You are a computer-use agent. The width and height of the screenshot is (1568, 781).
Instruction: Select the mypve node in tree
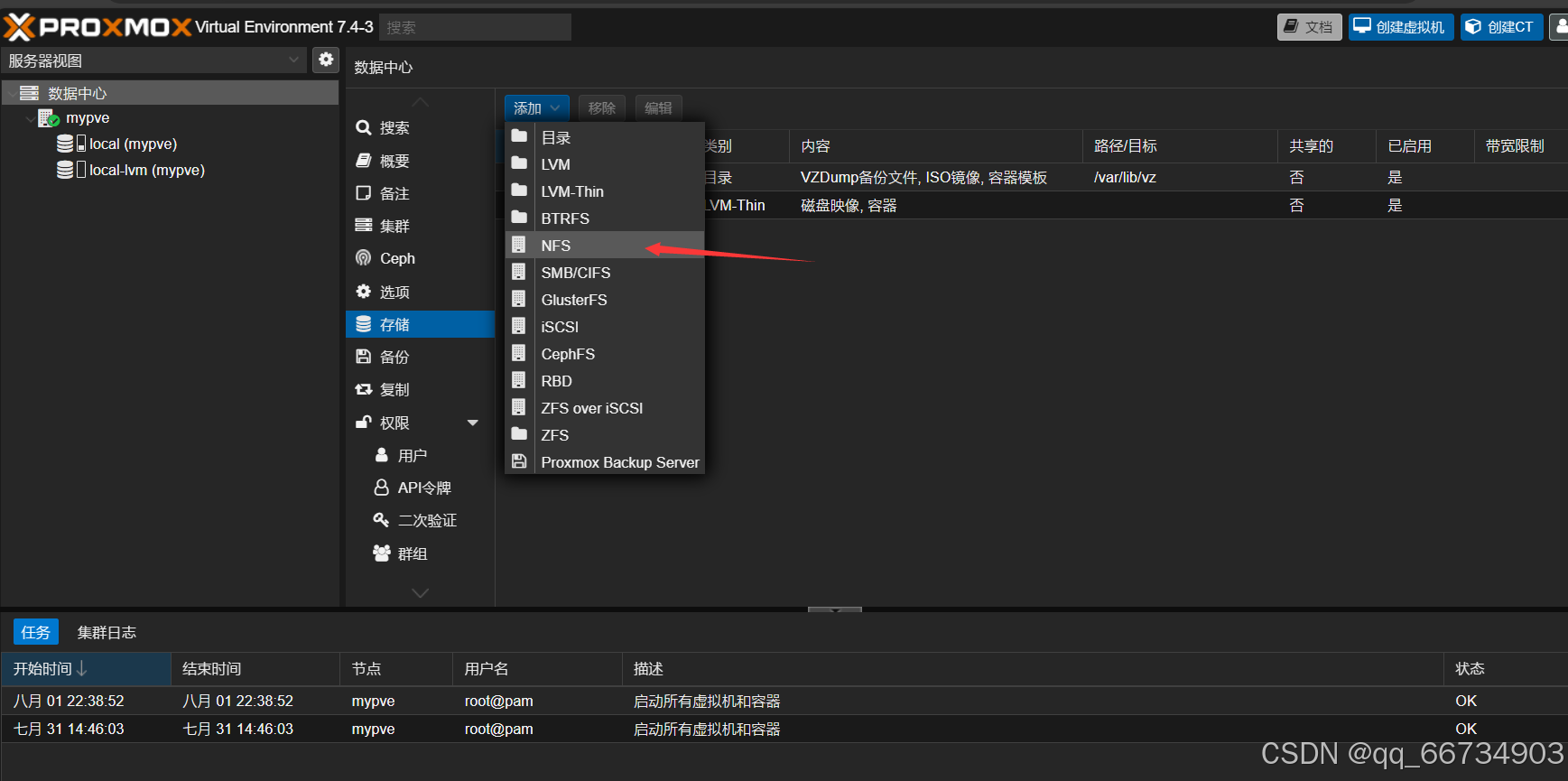pyautogui.click(x=88, y=118)
